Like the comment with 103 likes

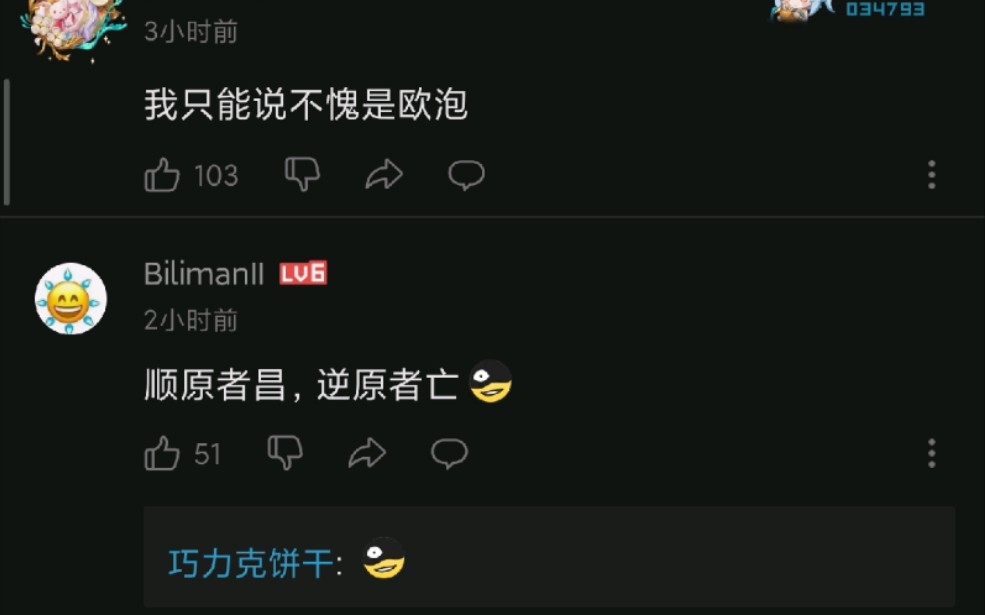pos(162,175)
